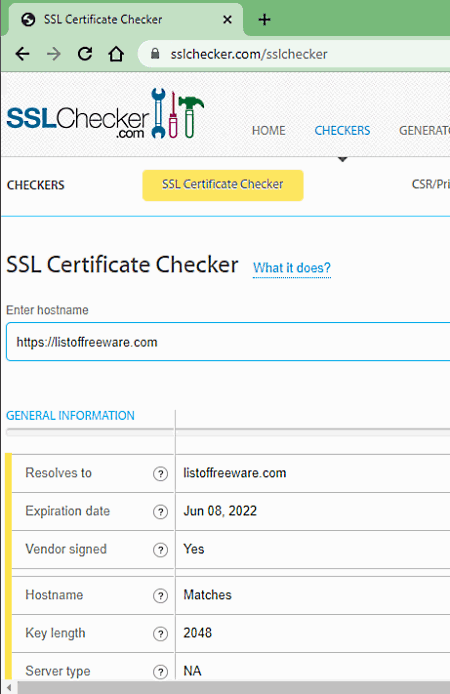Viewport: 450px width, 694px height.
Task: Select the Hostname Matches value
Action: click(x=208, y=595)
